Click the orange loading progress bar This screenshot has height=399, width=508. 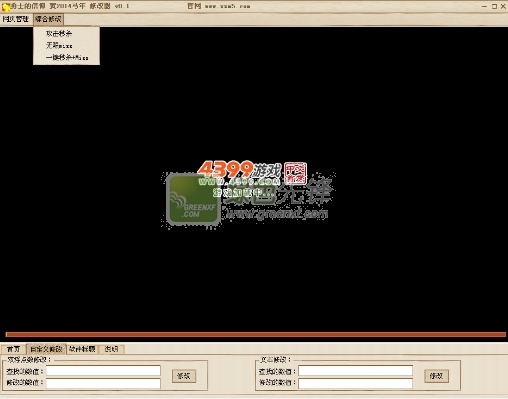pyautogui.click(x=256, y=334)
